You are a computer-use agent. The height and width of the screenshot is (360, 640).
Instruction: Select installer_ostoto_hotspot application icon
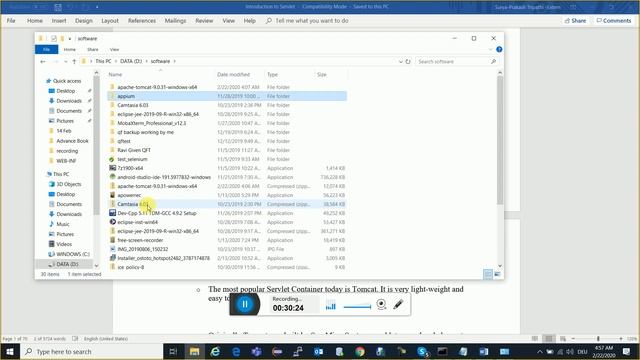(112, 258)
